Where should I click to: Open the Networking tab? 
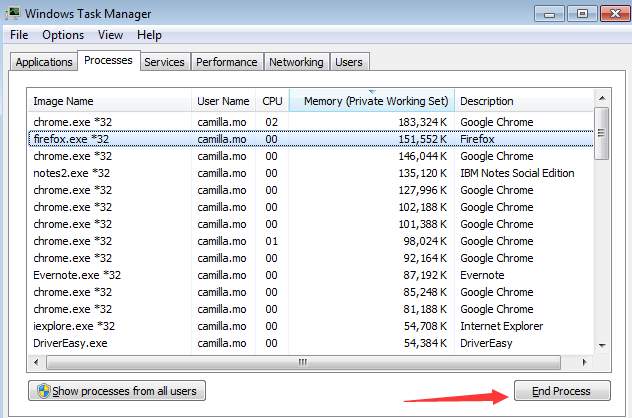[x=296, y=62]
